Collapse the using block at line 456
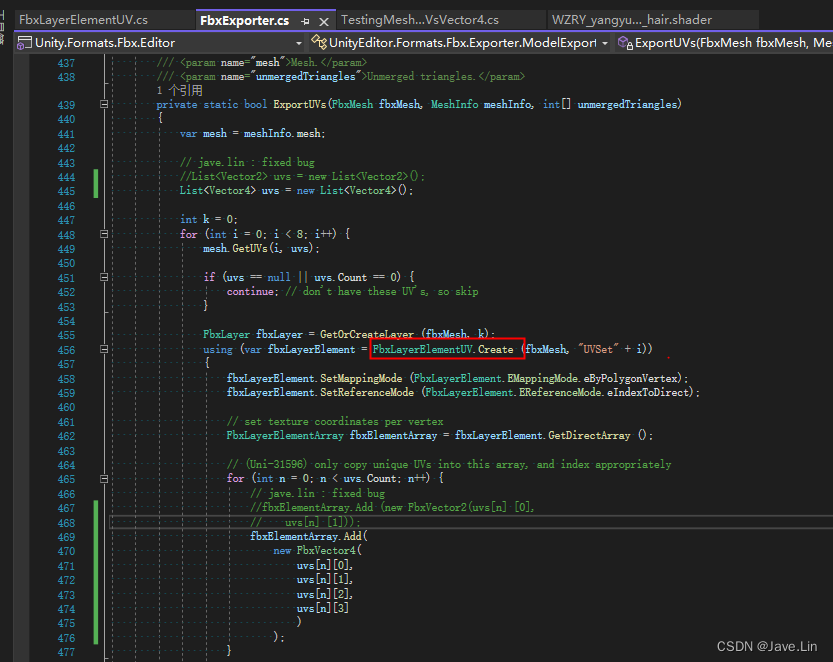This screenshot has height=662, width=833. (104, 349)
